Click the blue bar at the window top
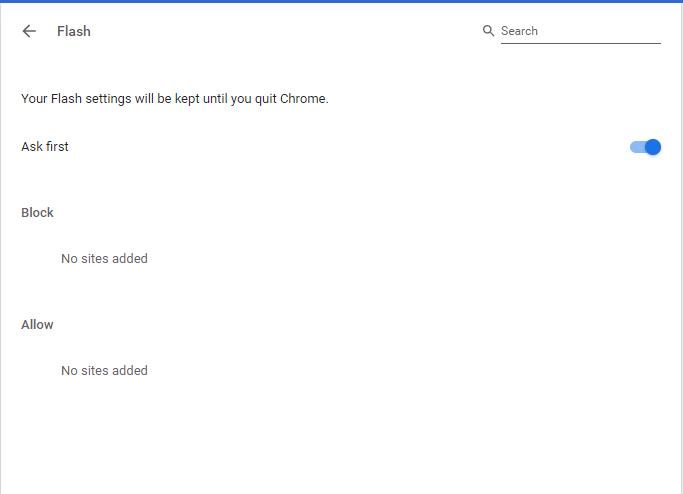Viewport: 683px width, 494px height. pyautogui.click(x=341, y=1)
